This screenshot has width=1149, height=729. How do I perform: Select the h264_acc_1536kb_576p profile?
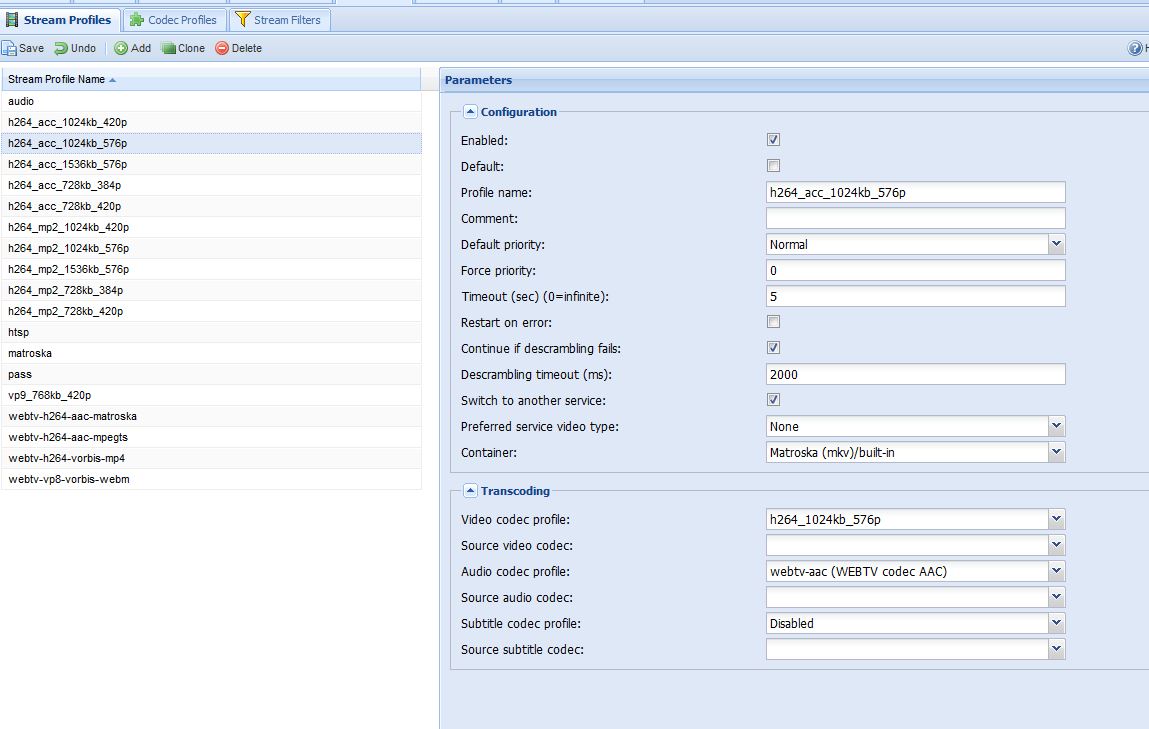coord(211,164)
